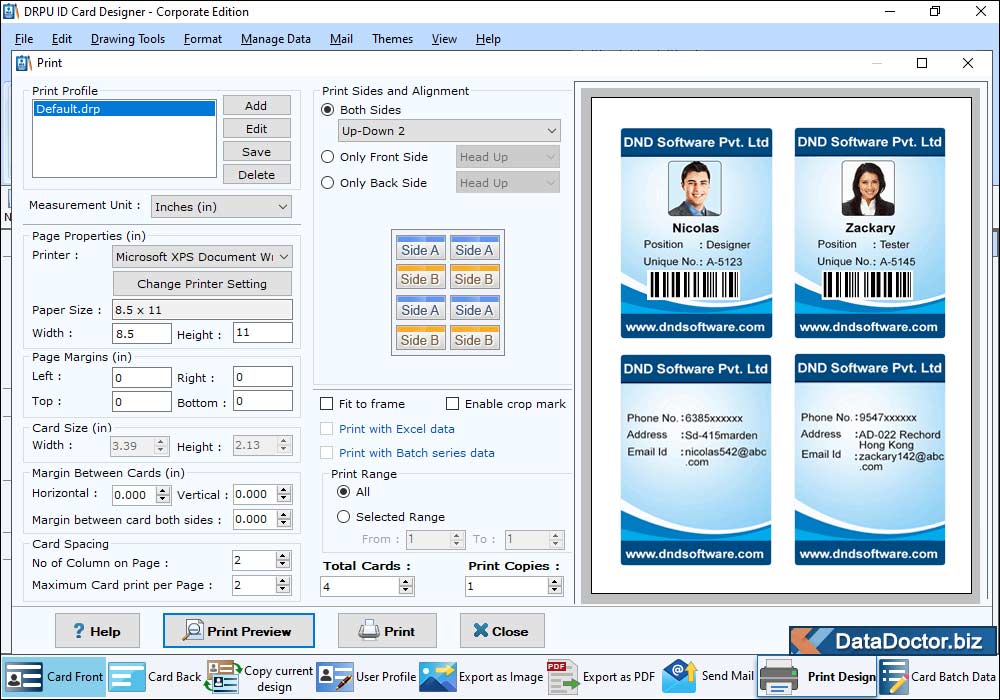This screenshot has height=700, width=1000.
Task: Click Horizontal margin spinner arrows
Action: [x=163, y=495]
